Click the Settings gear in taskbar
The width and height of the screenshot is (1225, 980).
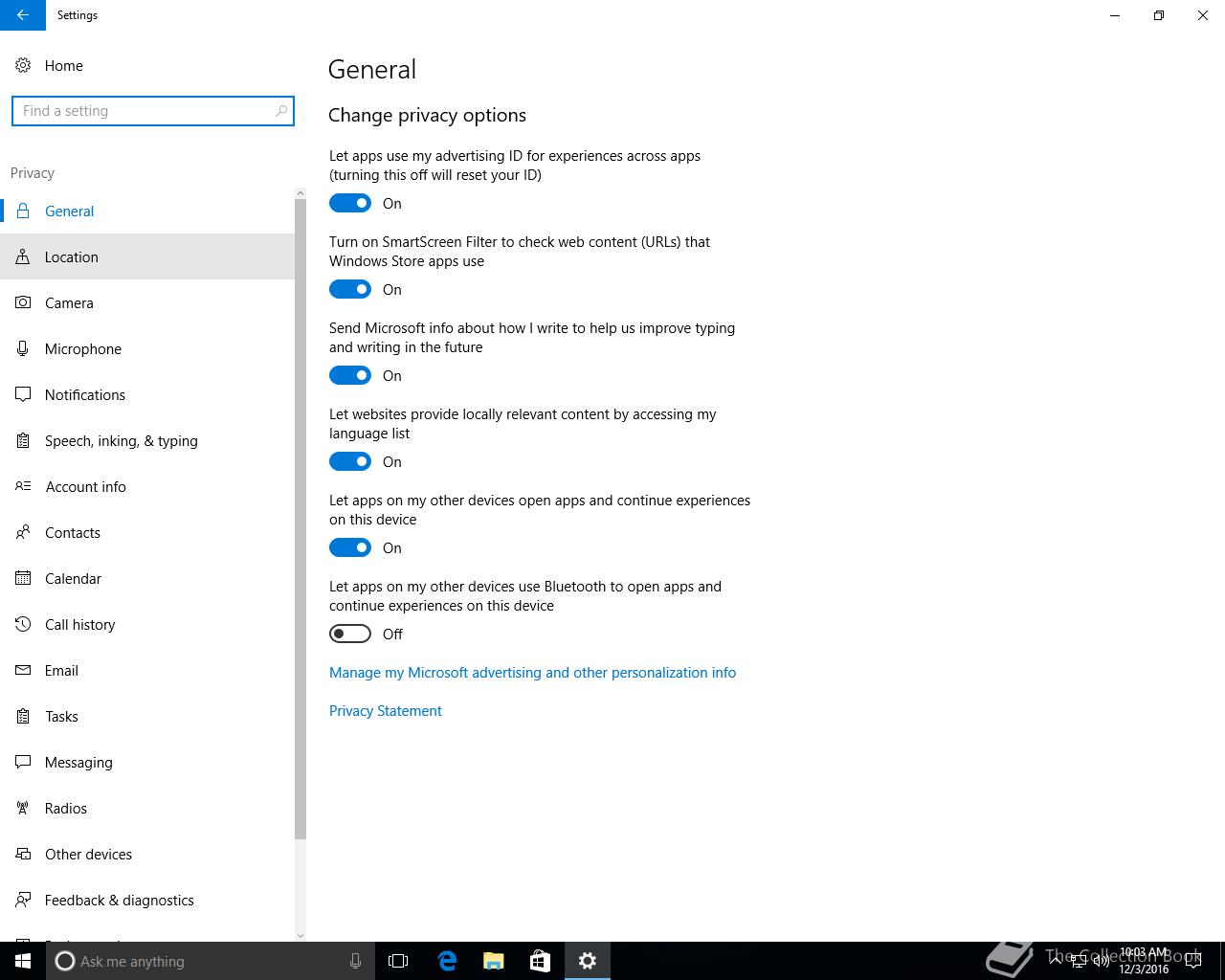[588, 961]
